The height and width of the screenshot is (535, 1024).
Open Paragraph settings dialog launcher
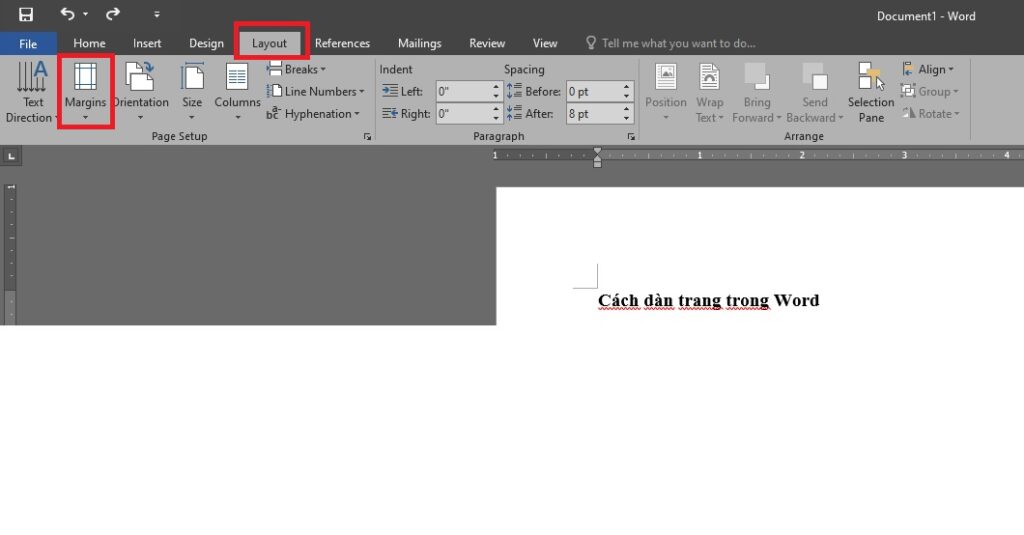pos(631,136)
